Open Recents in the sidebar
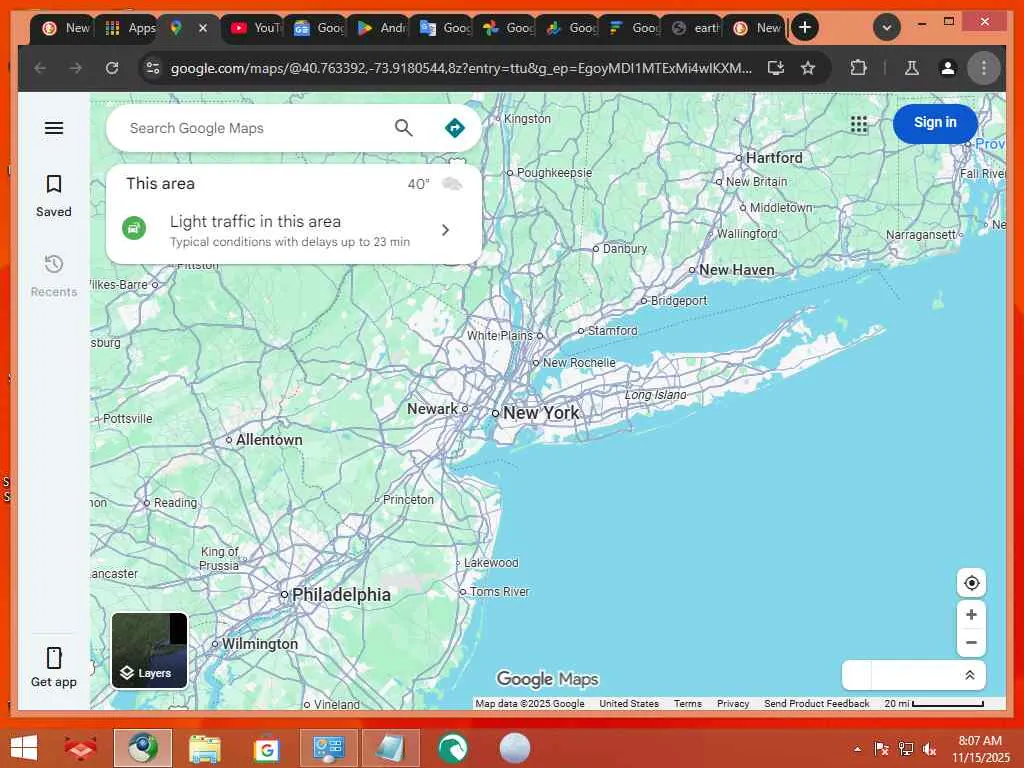Image resolution: width=1024 pixels, height=768 pixels. (54, 276)
